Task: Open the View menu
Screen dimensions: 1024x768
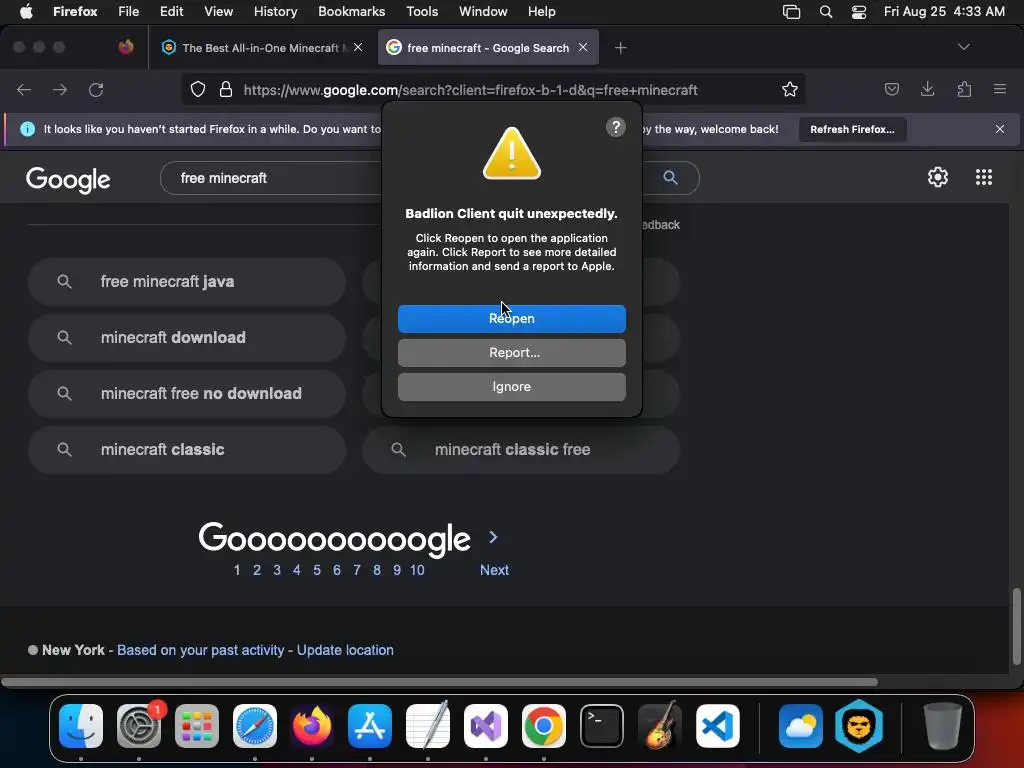Action: pyautogui.click(x=218, y=12)
